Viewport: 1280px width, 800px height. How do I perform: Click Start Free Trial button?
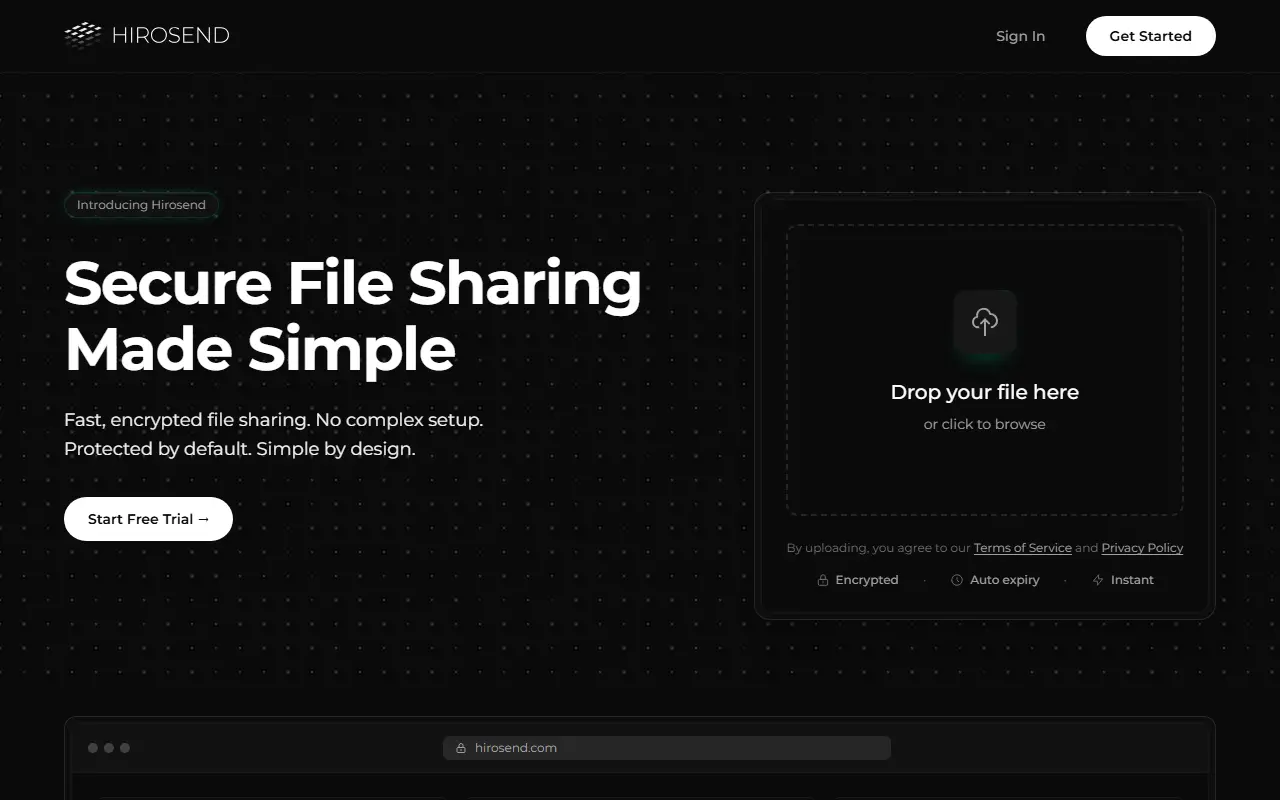[148, 519]
